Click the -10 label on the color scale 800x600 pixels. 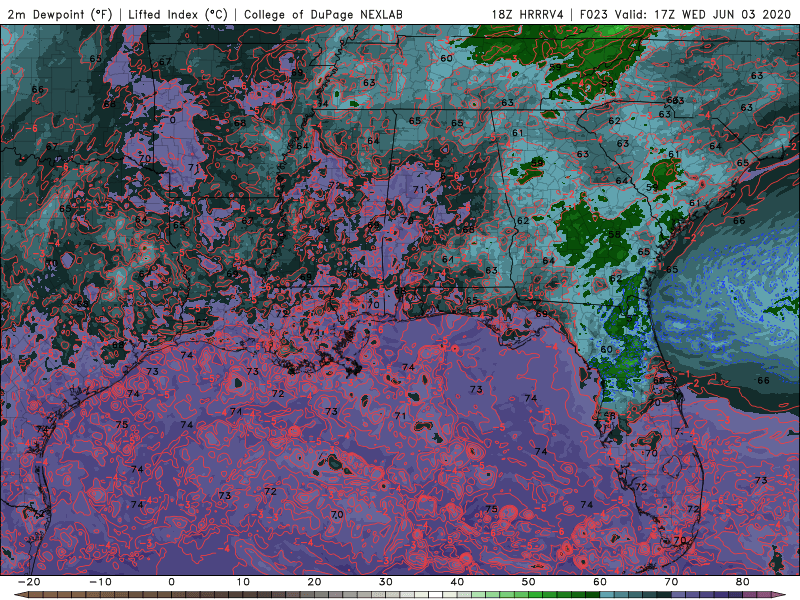click(x=100, y=582)
